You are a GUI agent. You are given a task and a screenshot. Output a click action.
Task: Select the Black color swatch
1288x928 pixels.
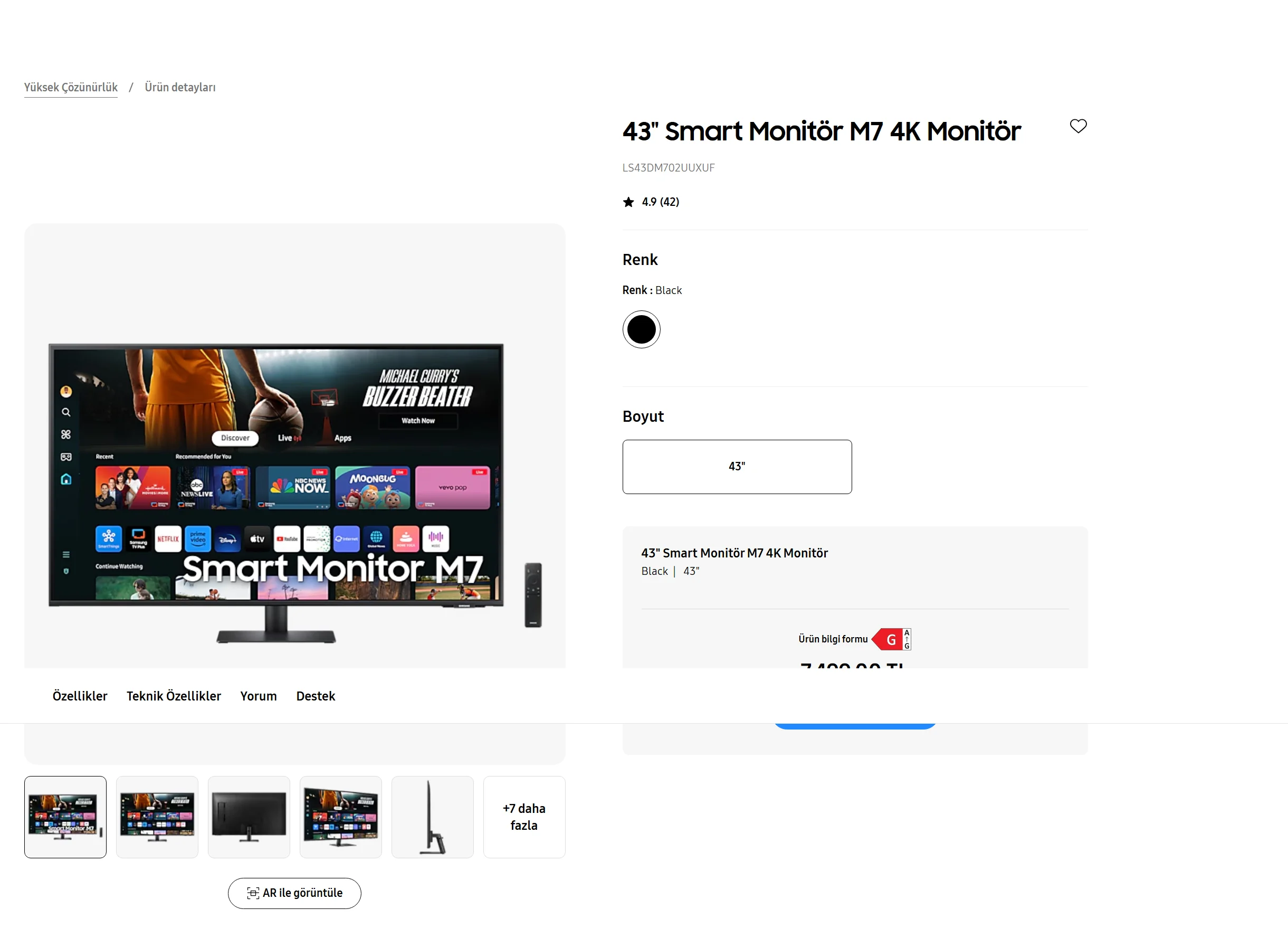641,329
